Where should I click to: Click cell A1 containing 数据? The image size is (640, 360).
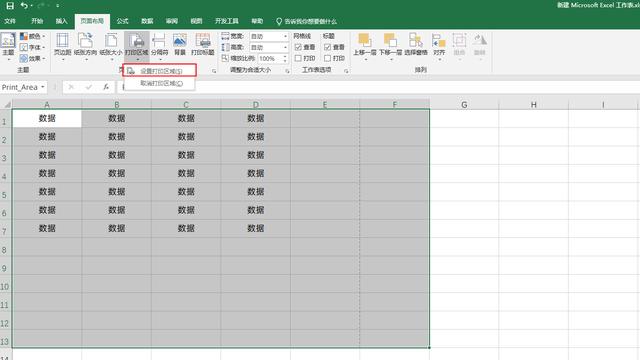coord(47,118)
